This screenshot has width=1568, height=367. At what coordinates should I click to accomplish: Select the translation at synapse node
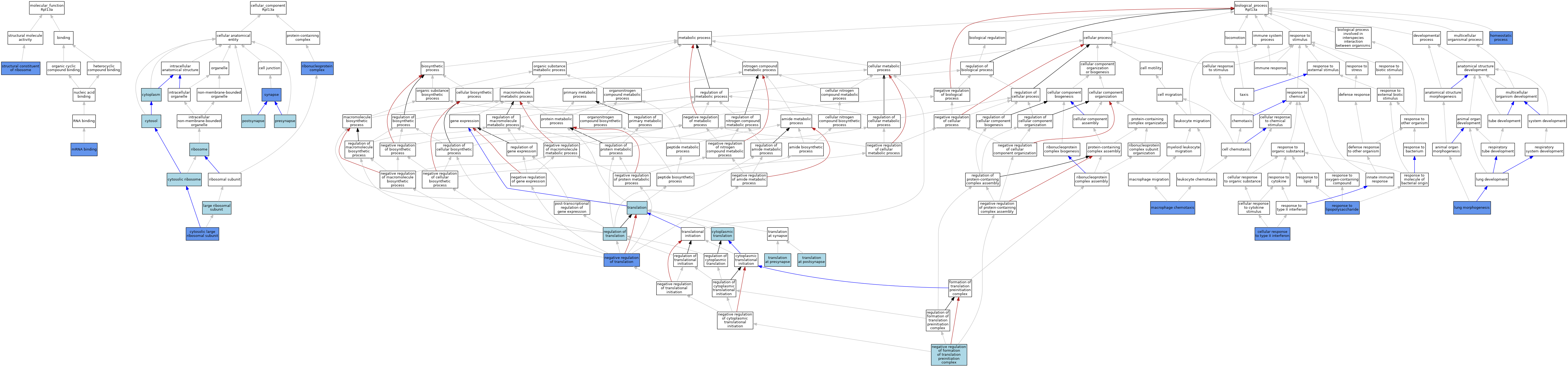click(777, 234)
